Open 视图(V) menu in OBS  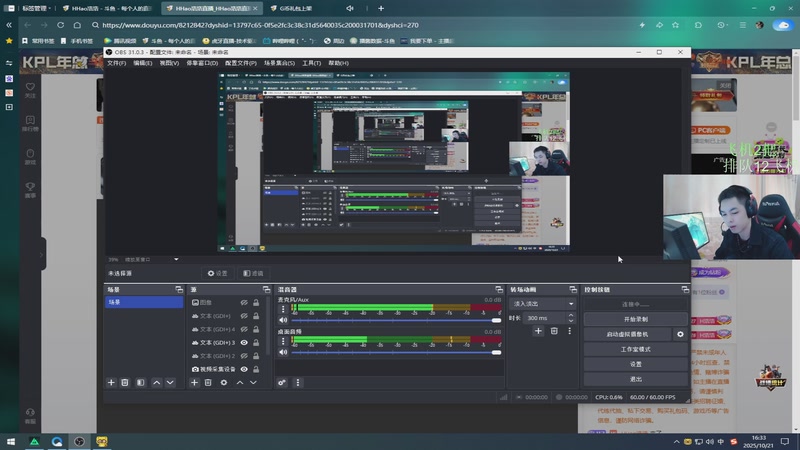click(x=169, y=63)
